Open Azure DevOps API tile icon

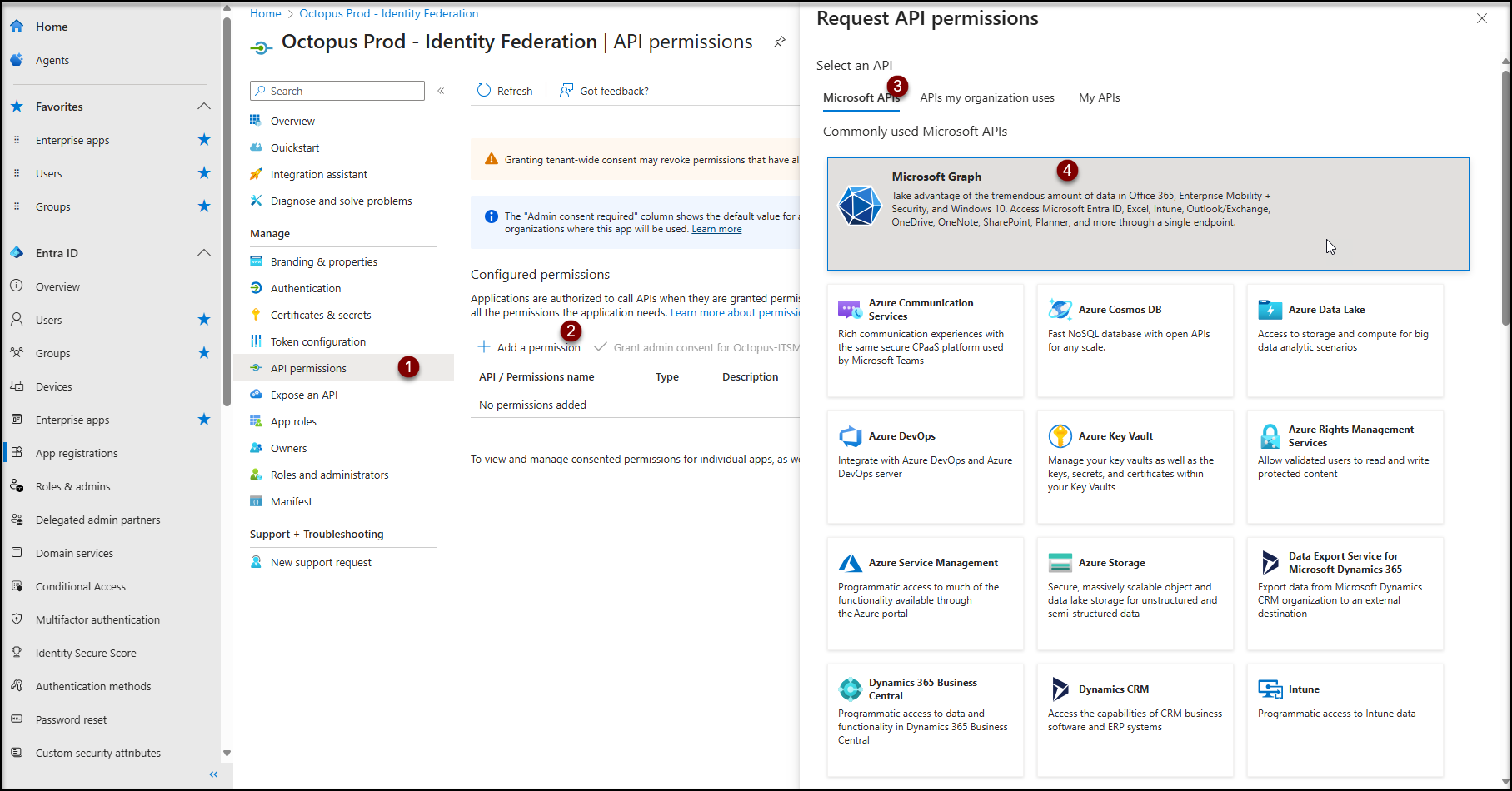click(x=850, y=435)
